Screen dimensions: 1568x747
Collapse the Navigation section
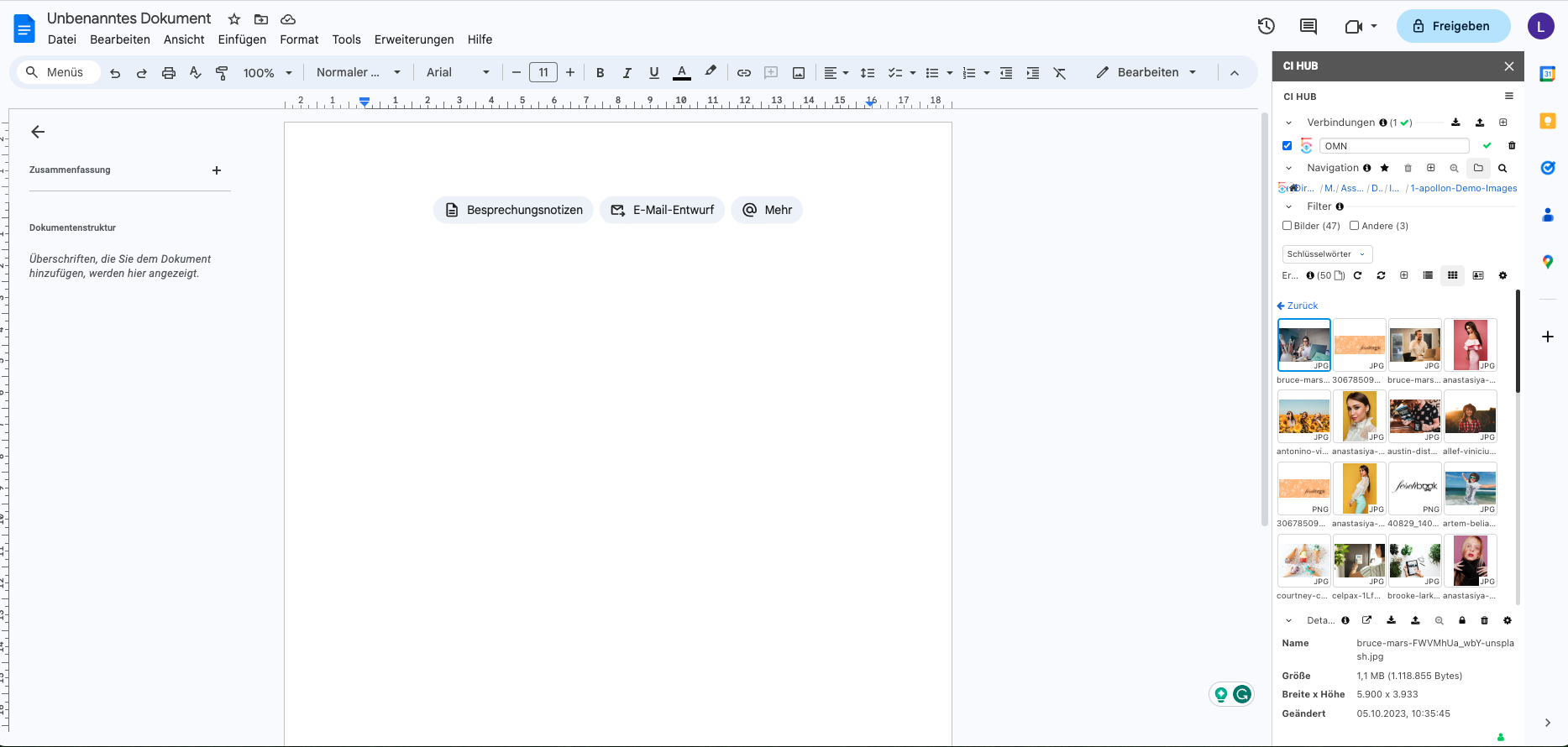(x=1289, y=168)
